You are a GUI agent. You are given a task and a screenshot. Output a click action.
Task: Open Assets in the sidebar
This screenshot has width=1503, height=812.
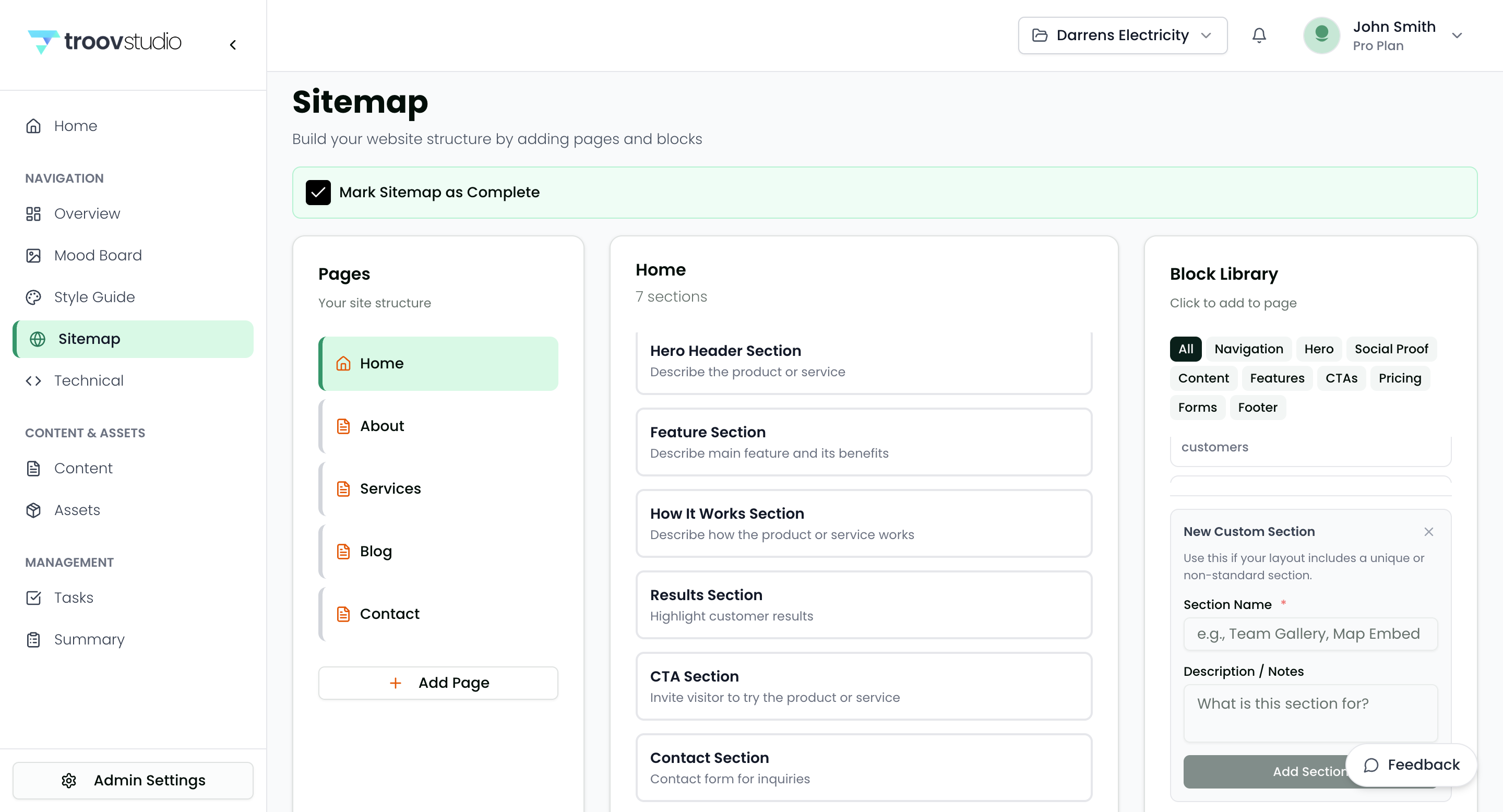(x=77, y=510)
